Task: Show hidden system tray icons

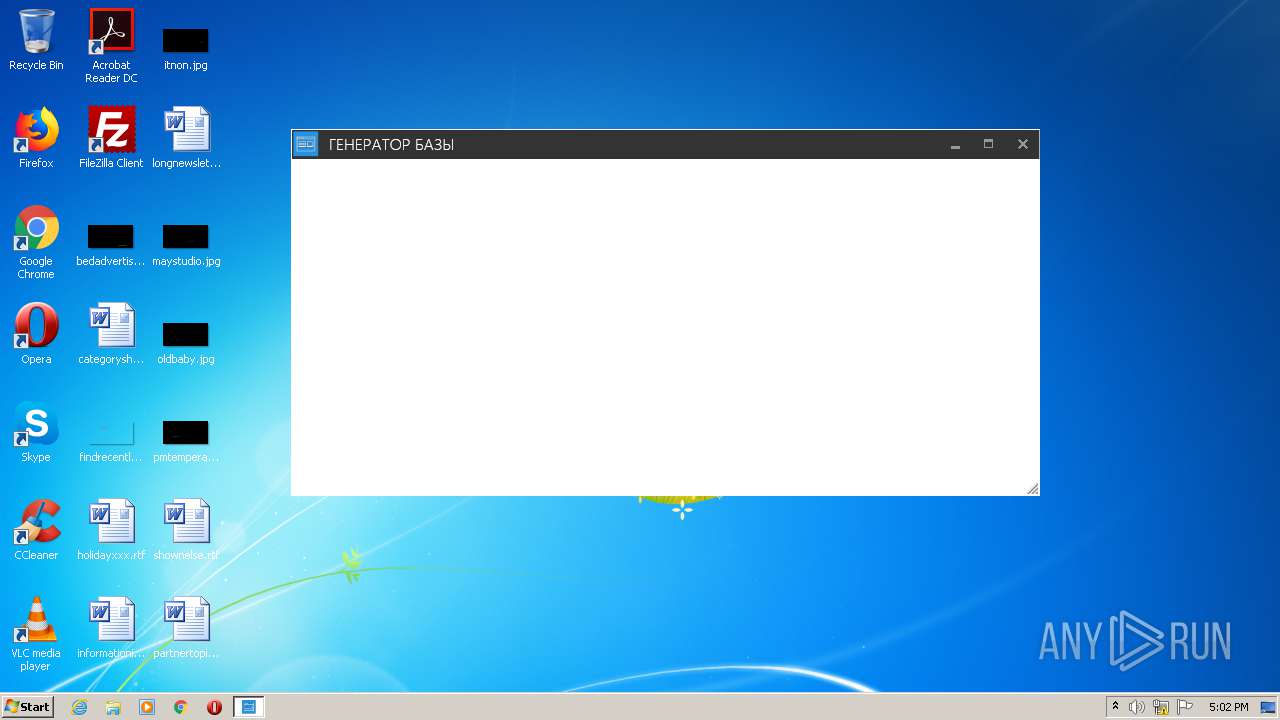Action: [1116, 707]
